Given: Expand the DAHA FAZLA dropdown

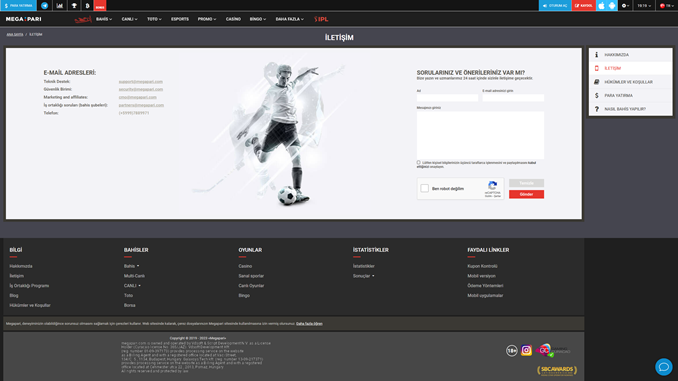Looking at the screenshot, I should point(290,19).
